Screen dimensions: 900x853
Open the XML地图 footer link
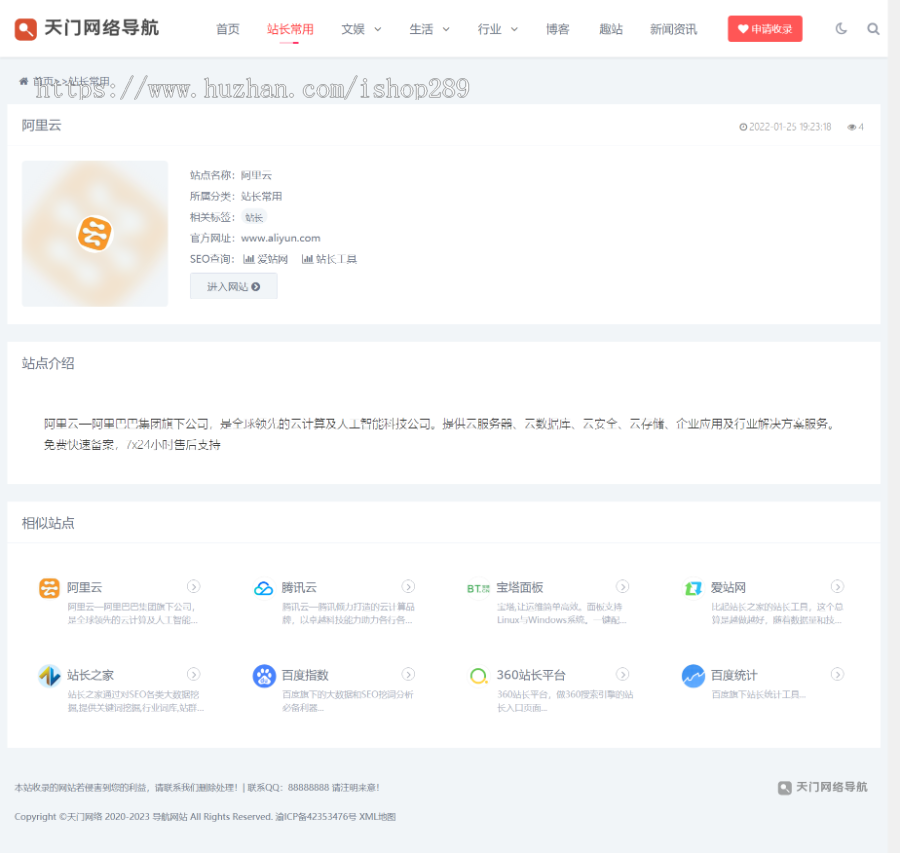[377, 816]
